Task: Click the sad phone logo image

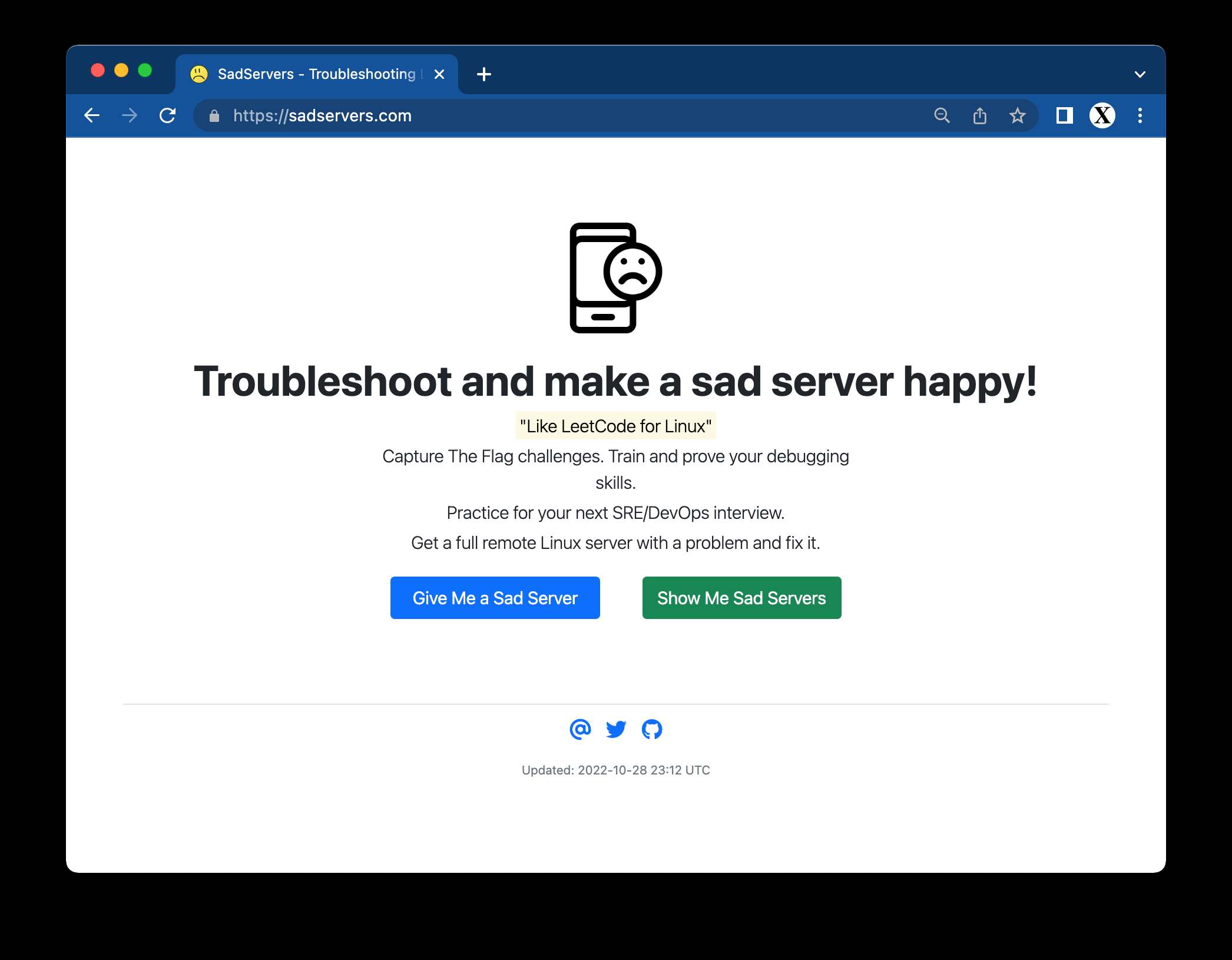Action: pos(615,278)
